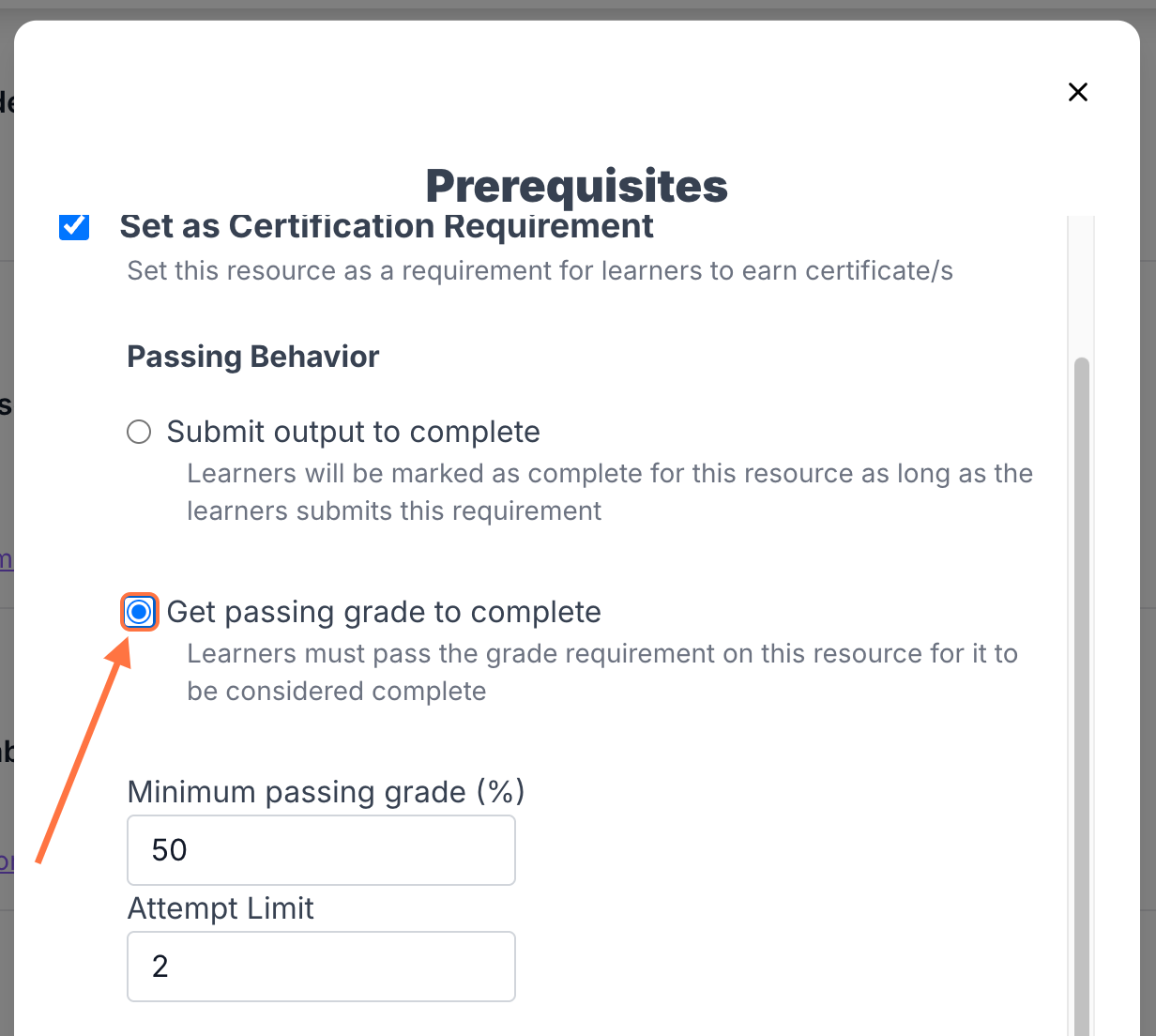This screenshot has width=1156, height=1036.
Task: Click the Attempt Limit label text
Action: [x=221, y=908]
